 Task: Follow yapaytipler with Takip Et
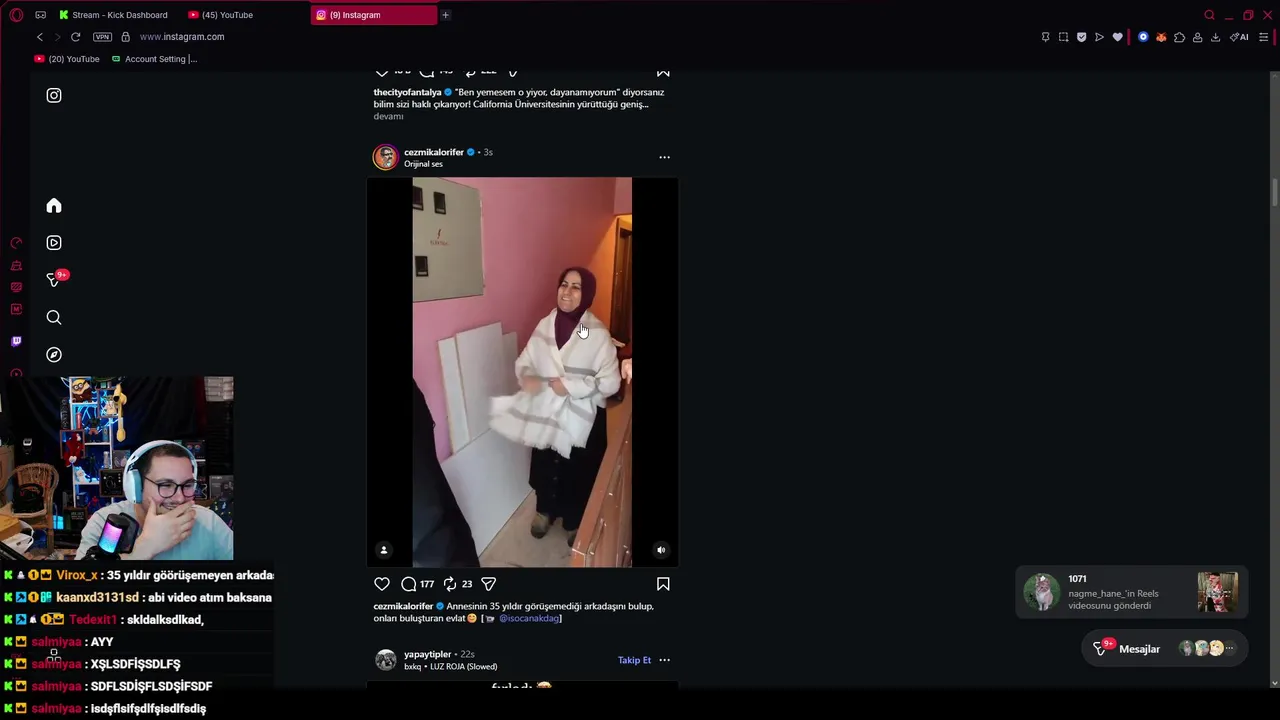[x=634, y=660]
